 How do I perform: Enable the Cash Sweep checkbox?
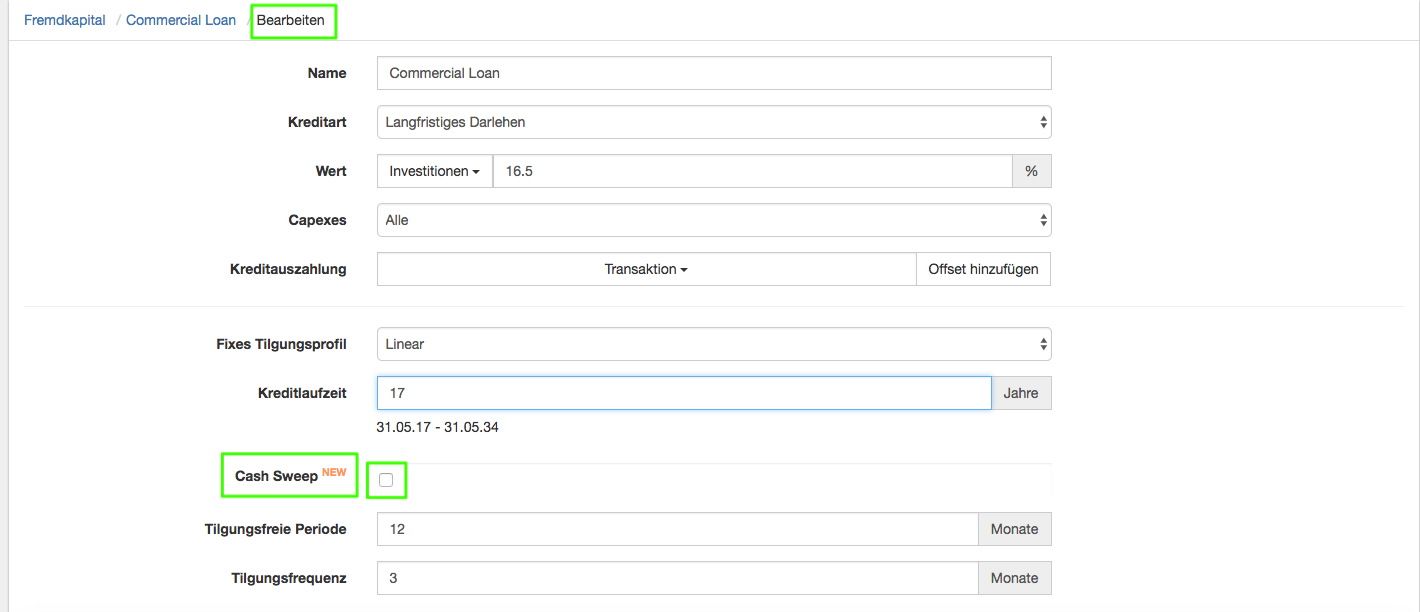(x=386, y=480)
